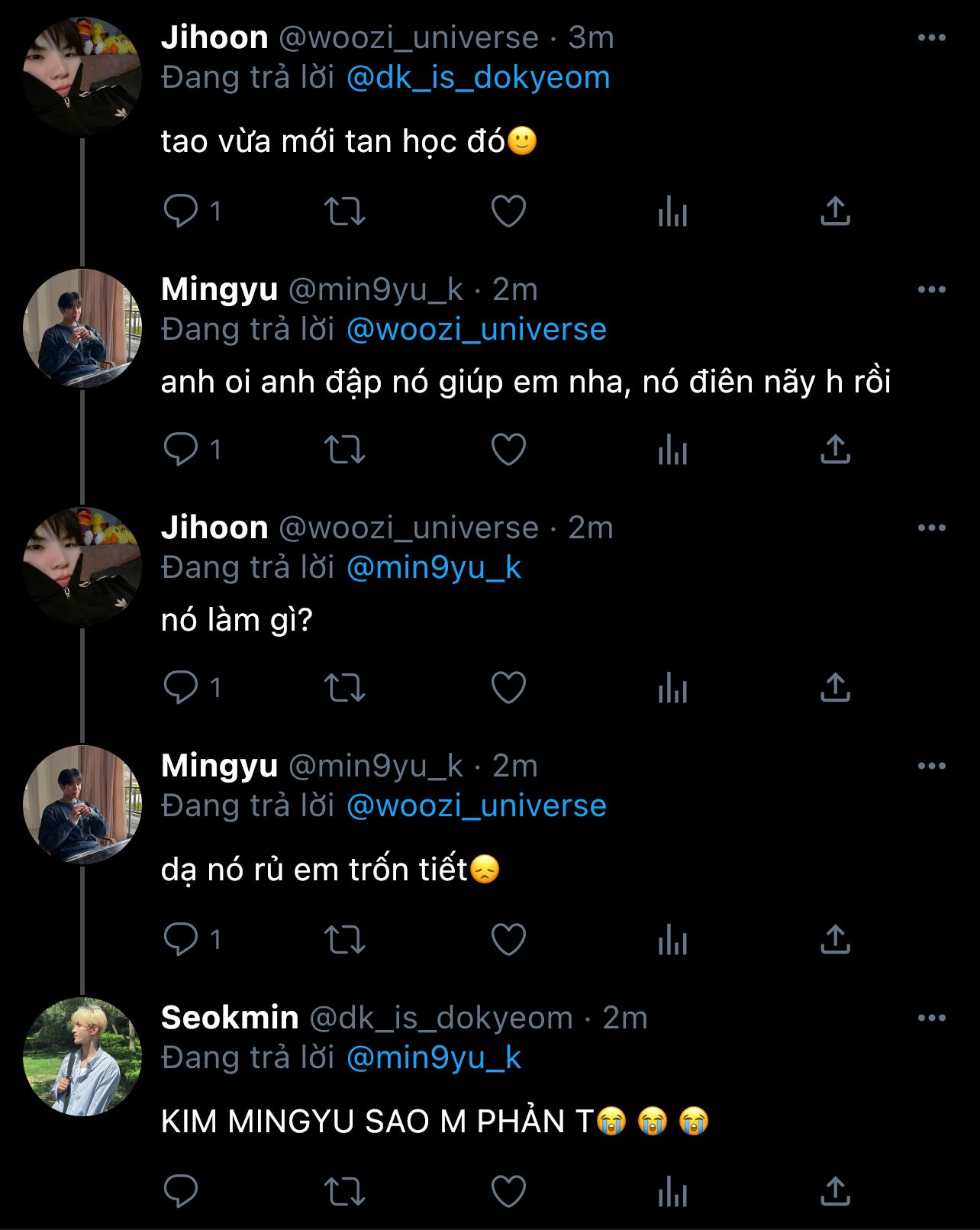Open Seokmin's profile picture
980x1230 pixels.
(82, 1057)
